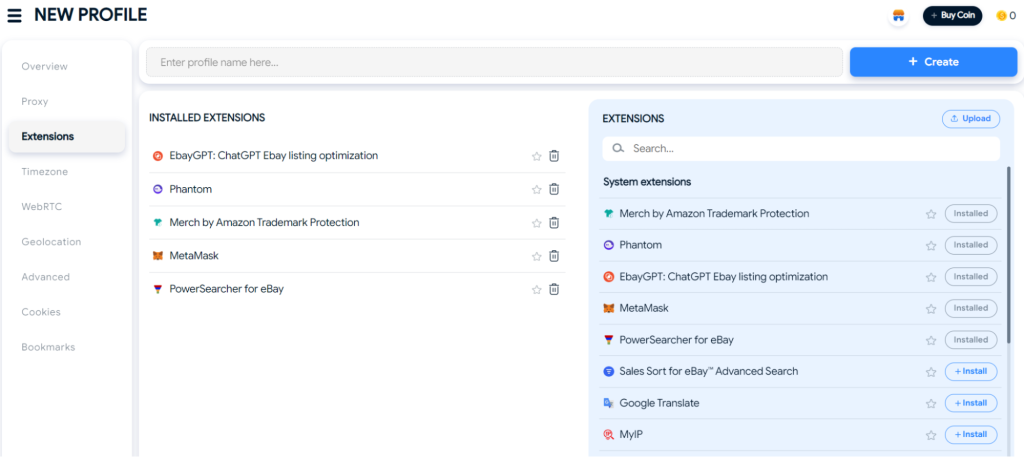This screenshot has height=457, width=1024.
Task: Click Installed button for EbayGPT
Action: 971,277
